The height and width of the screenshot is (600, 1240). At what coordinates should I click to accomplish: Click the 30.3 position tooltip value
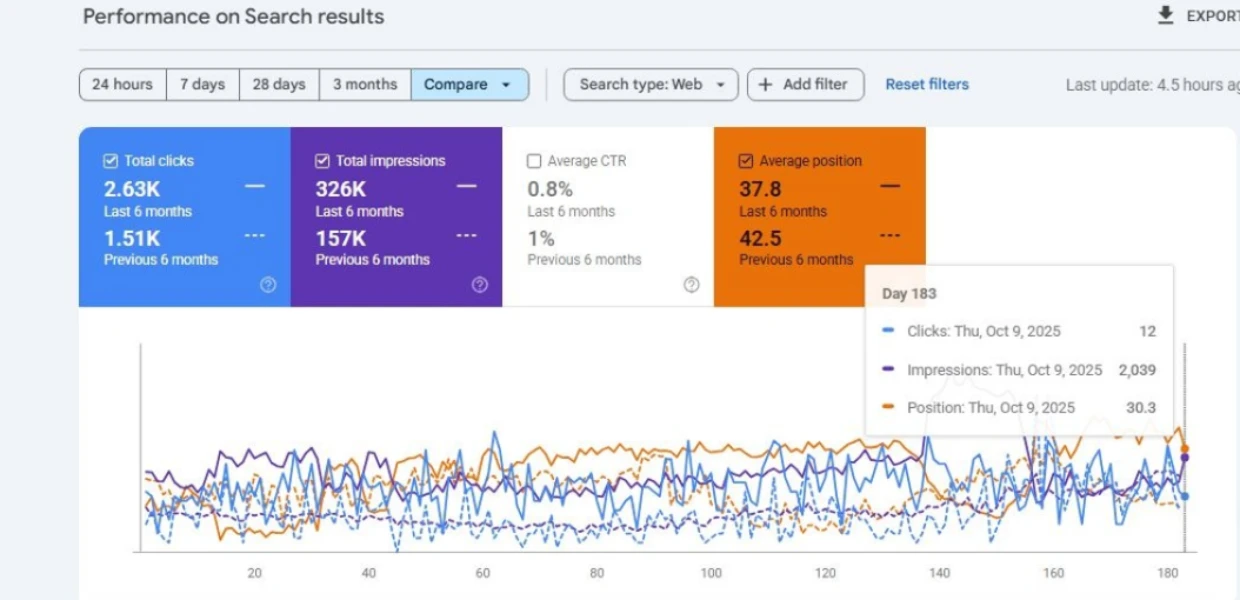pos(1140,407)
